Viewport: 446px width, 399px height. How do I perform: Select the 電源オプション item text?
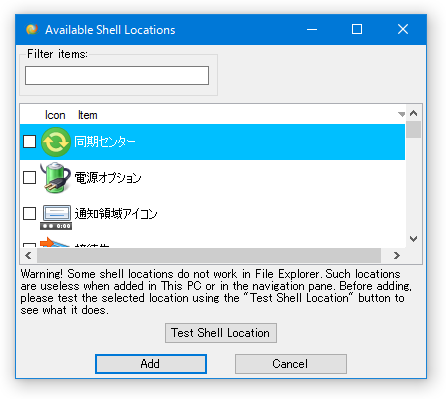pos(108,178)
